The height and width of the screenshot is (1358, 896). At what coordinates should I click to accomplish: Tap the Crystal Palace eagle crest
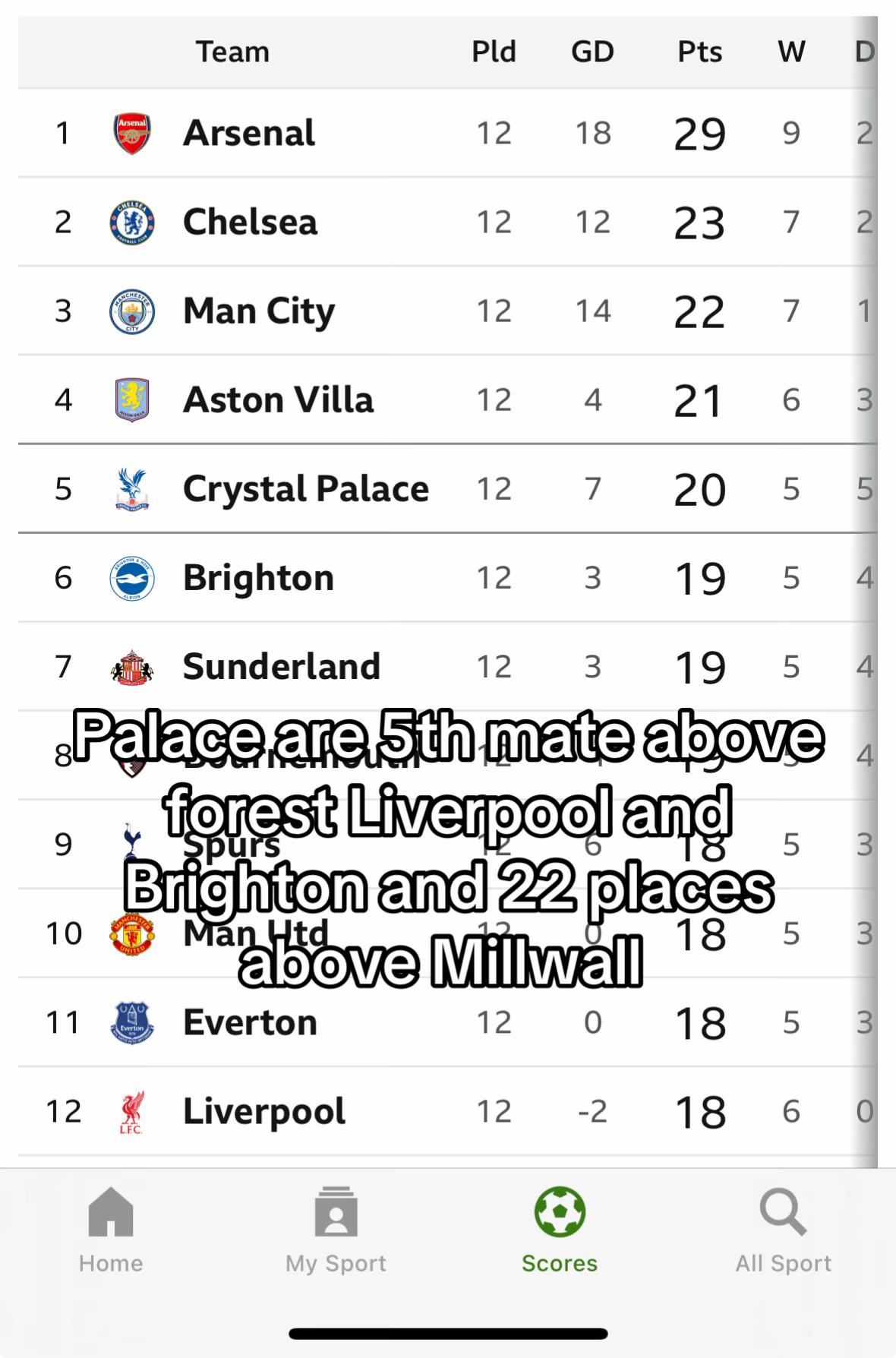click(132, 489)
